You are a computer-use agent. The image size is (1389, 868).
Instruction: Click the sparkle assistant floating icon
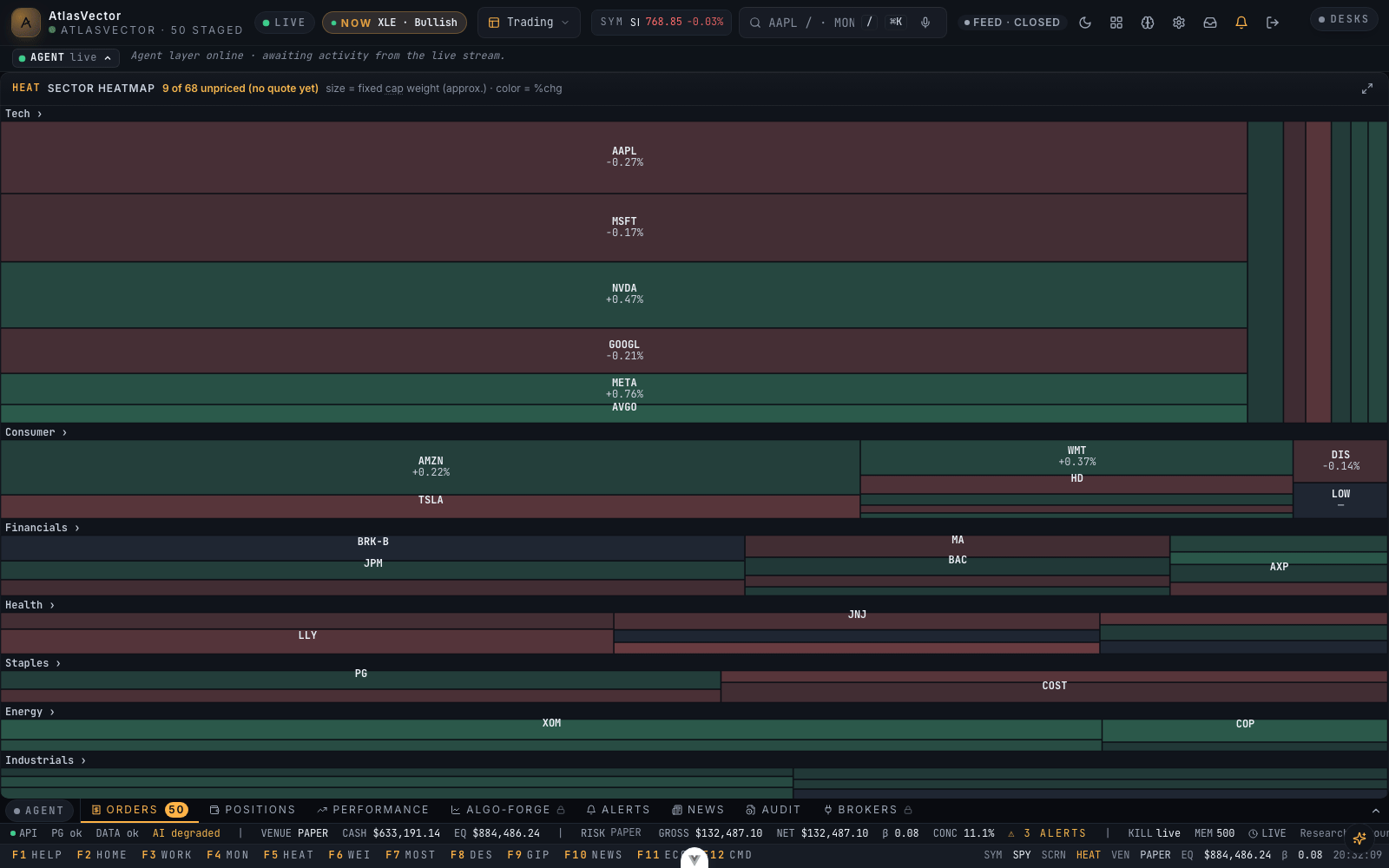pyautogui.click(x=1359, y=838)
